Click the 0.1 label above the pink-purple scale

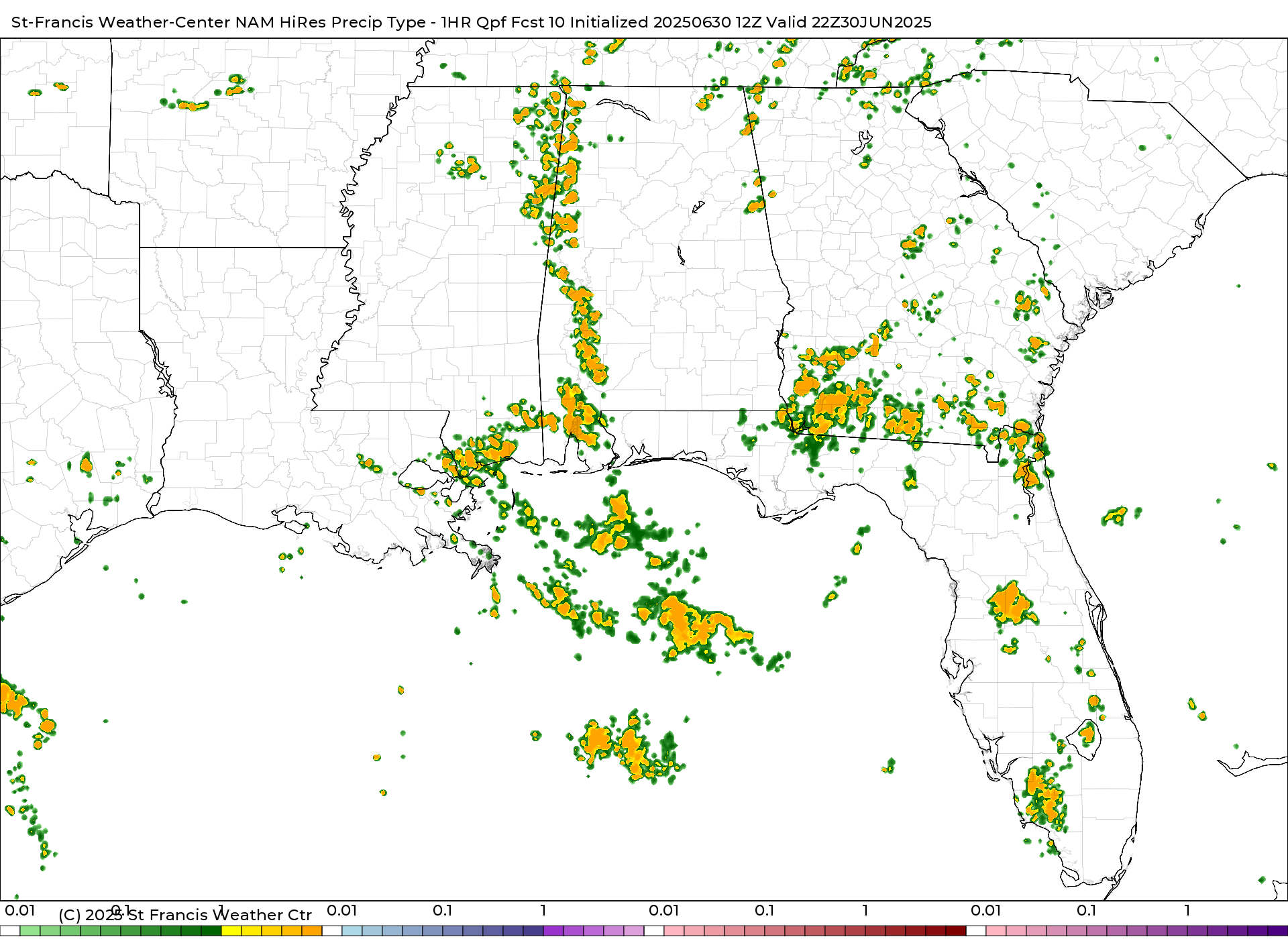pos(1086,911)
